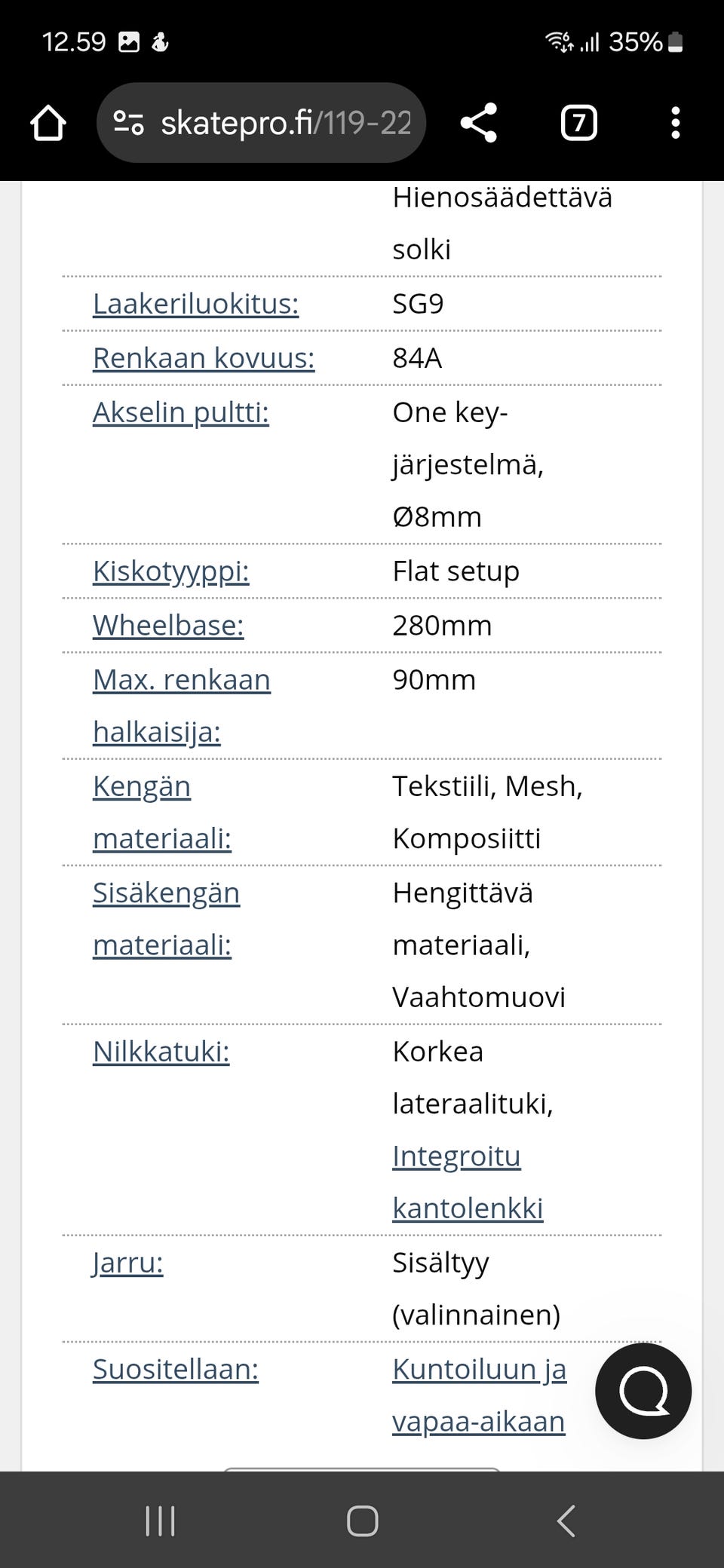Open the Laakeriluokitus link
The image size is (724, 1568).
pyautogui.click(x=195, y=304)
